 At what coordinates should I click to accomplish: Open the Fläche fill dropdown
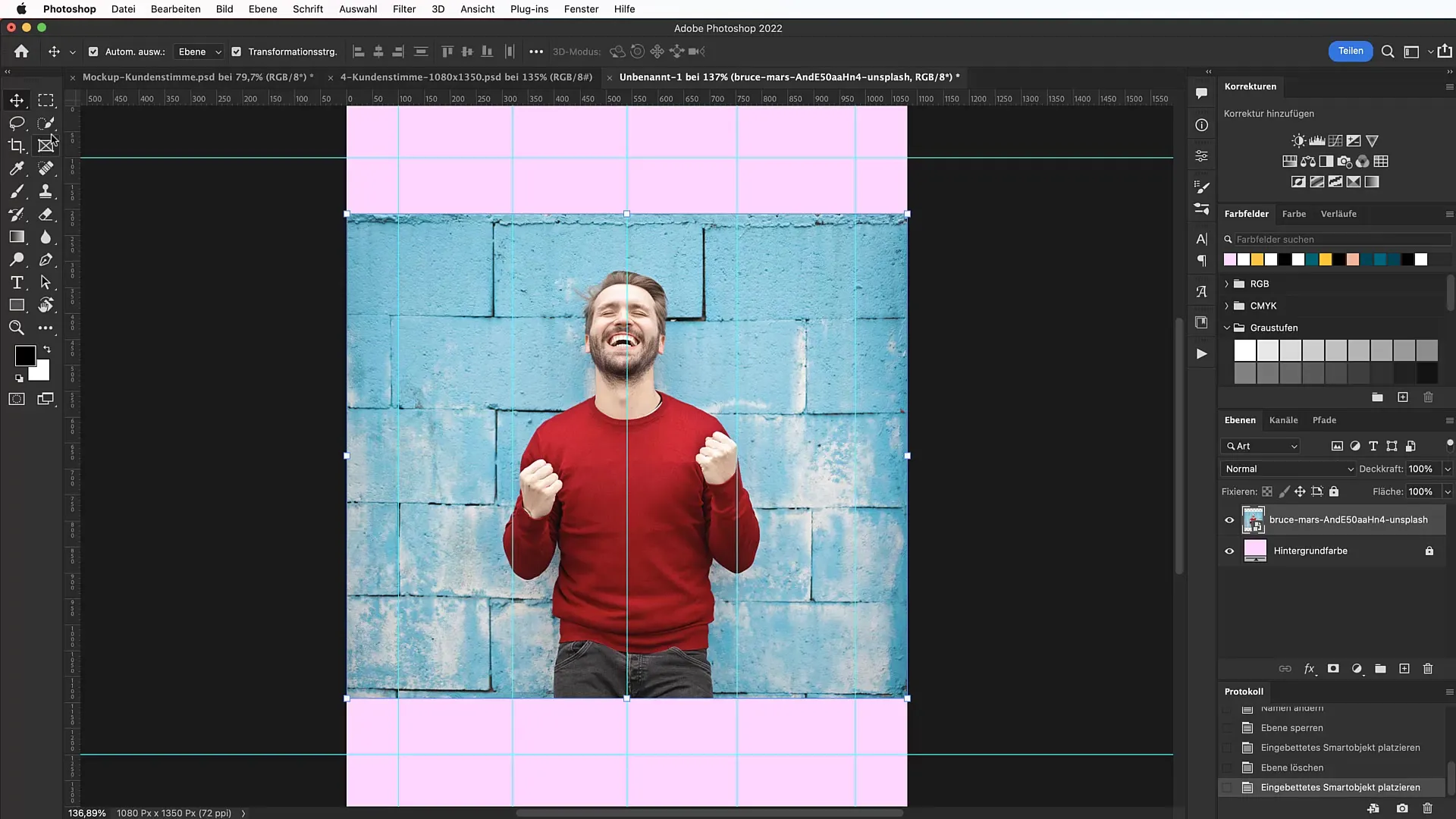[x=1448, y=492]
